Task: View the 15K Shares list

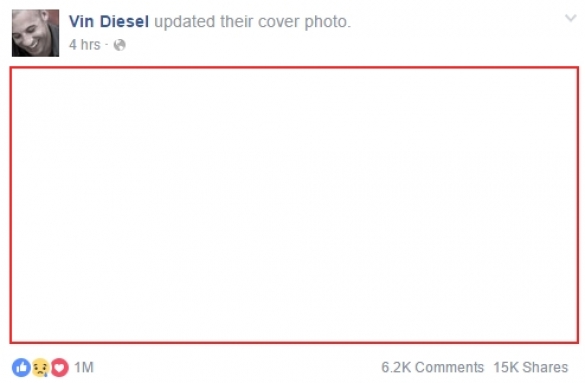Action: pos(531,367)
